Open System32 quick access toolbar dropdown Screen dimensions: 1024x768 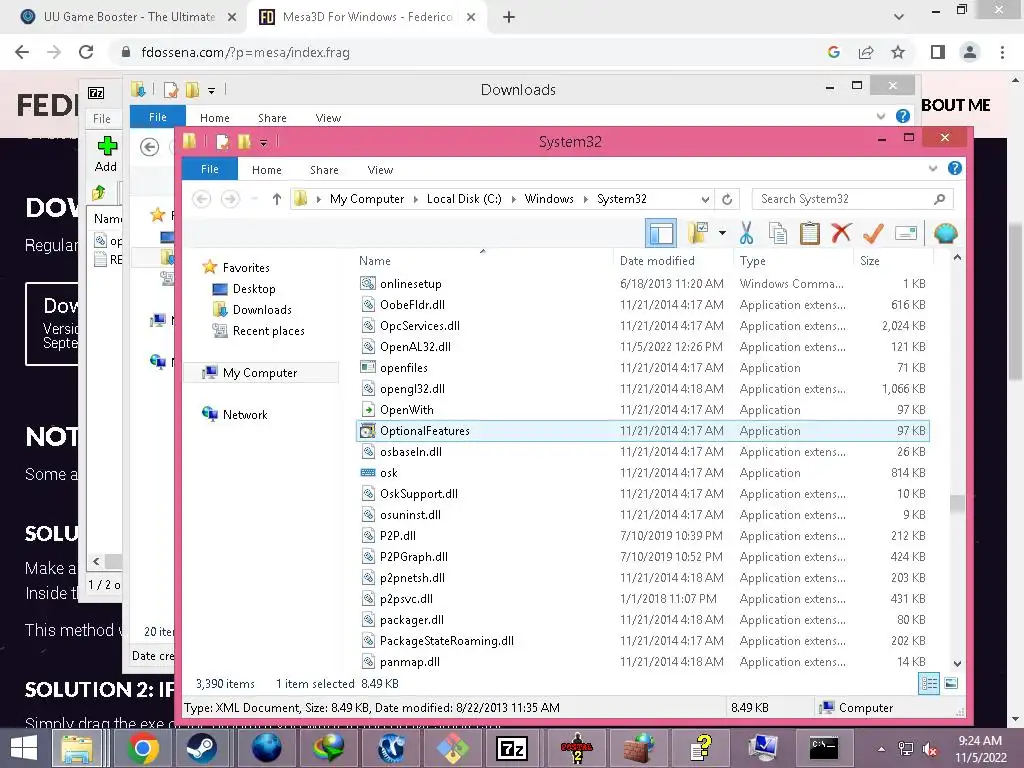point(263,142)
